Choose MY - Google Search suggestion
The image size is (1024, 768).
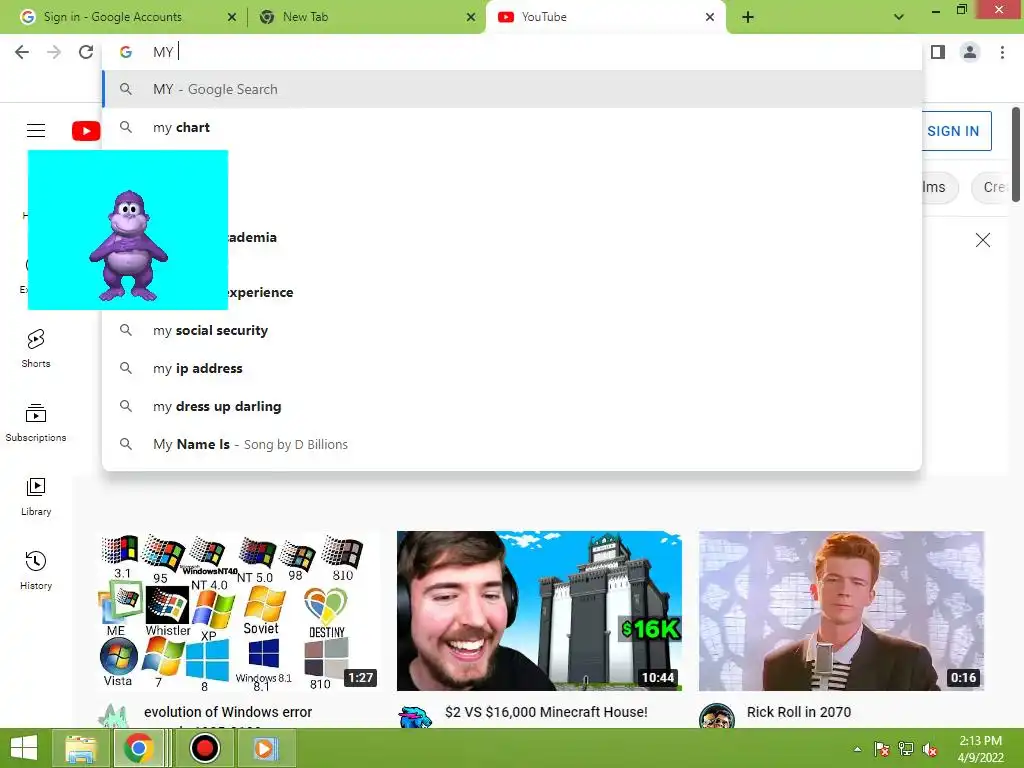pos(512,89)
